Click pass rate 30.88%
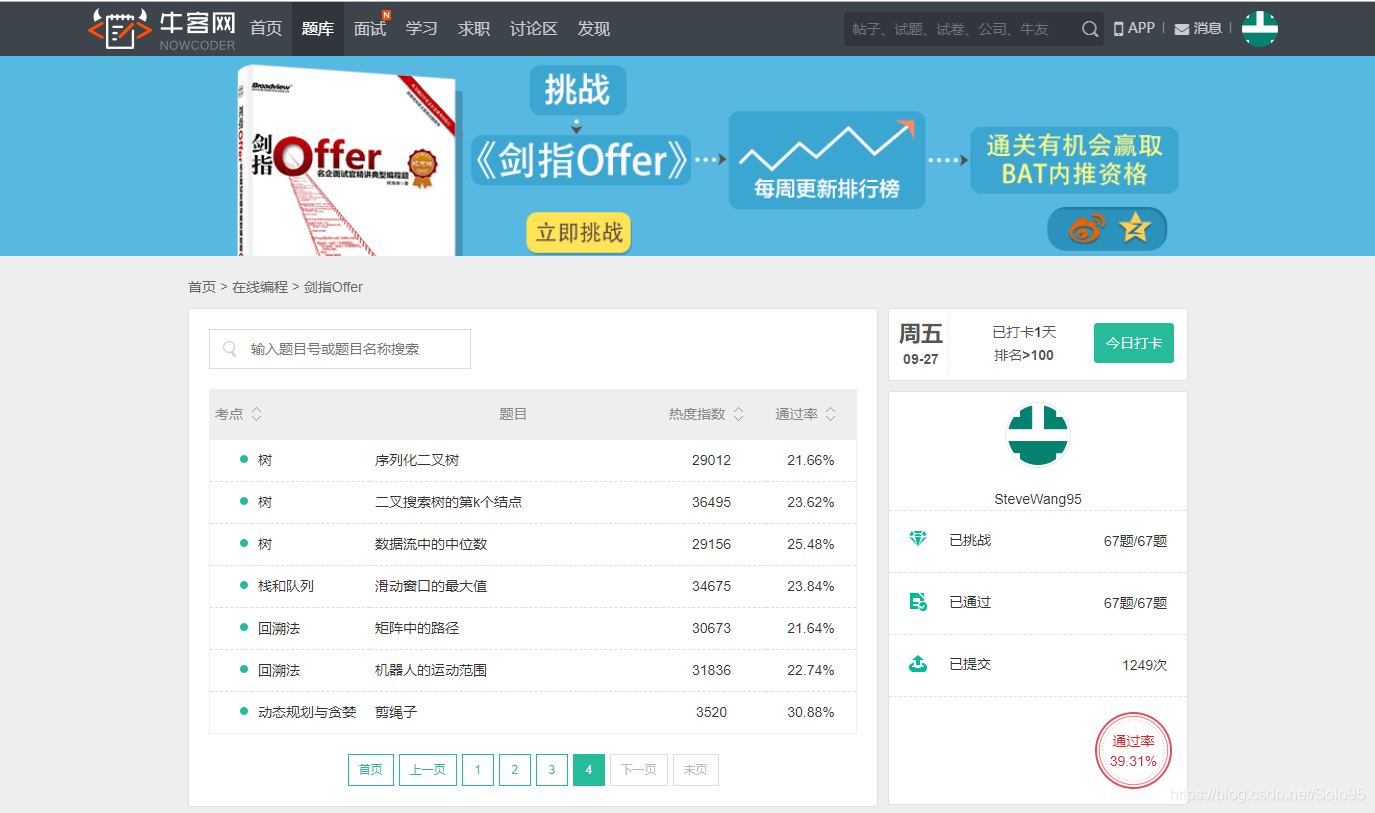Screen dimensions: 1375x813 (811, 712)
